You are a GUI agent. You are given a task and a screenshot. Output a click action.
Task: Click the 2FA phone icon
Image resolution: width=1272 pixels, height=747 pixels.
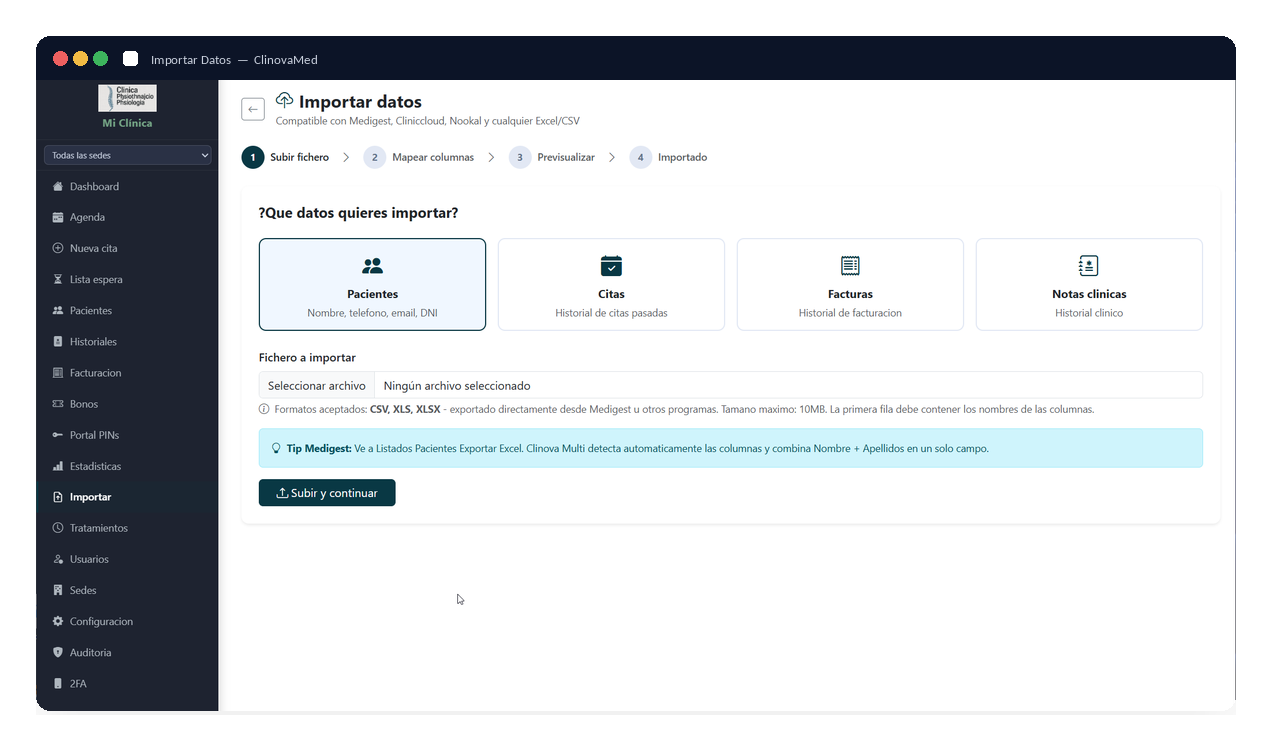58,684
